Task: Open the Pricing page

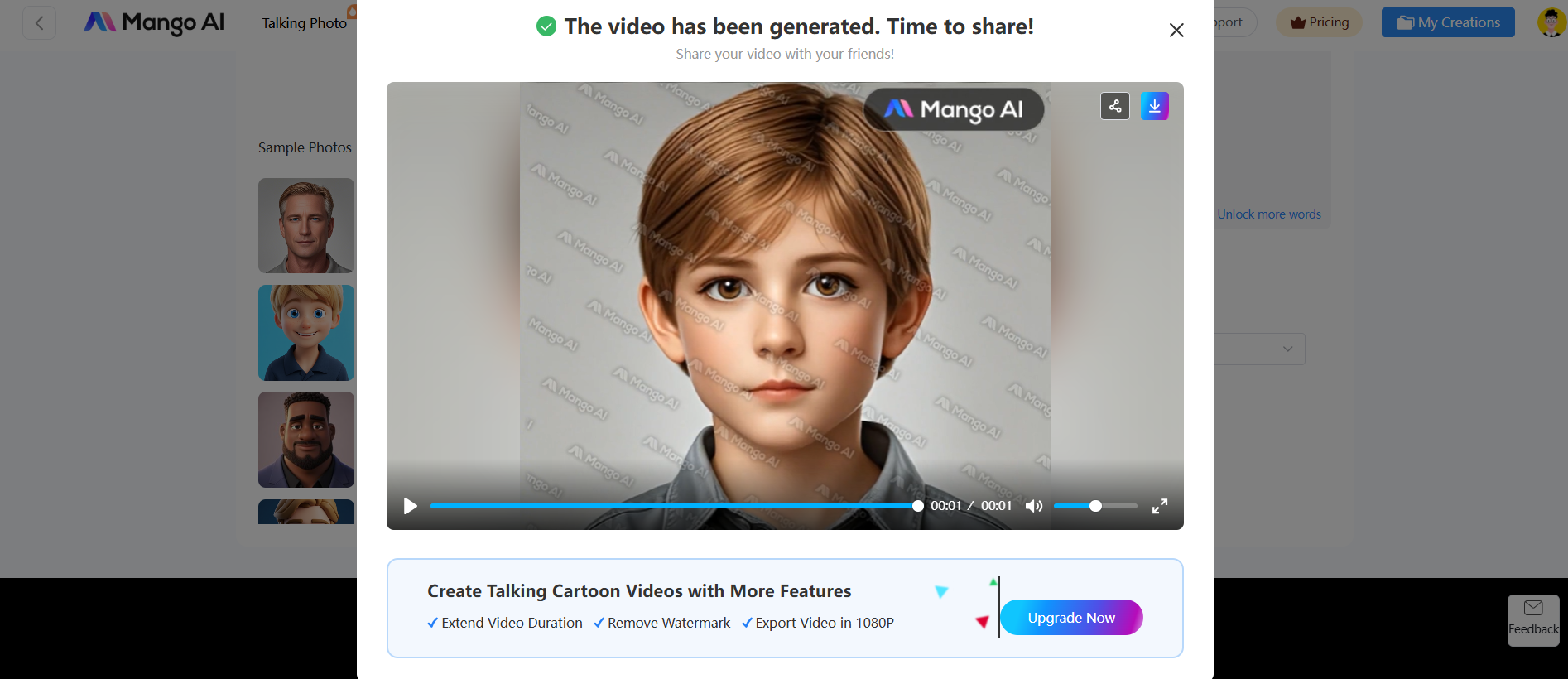Action: [1320, 22]
